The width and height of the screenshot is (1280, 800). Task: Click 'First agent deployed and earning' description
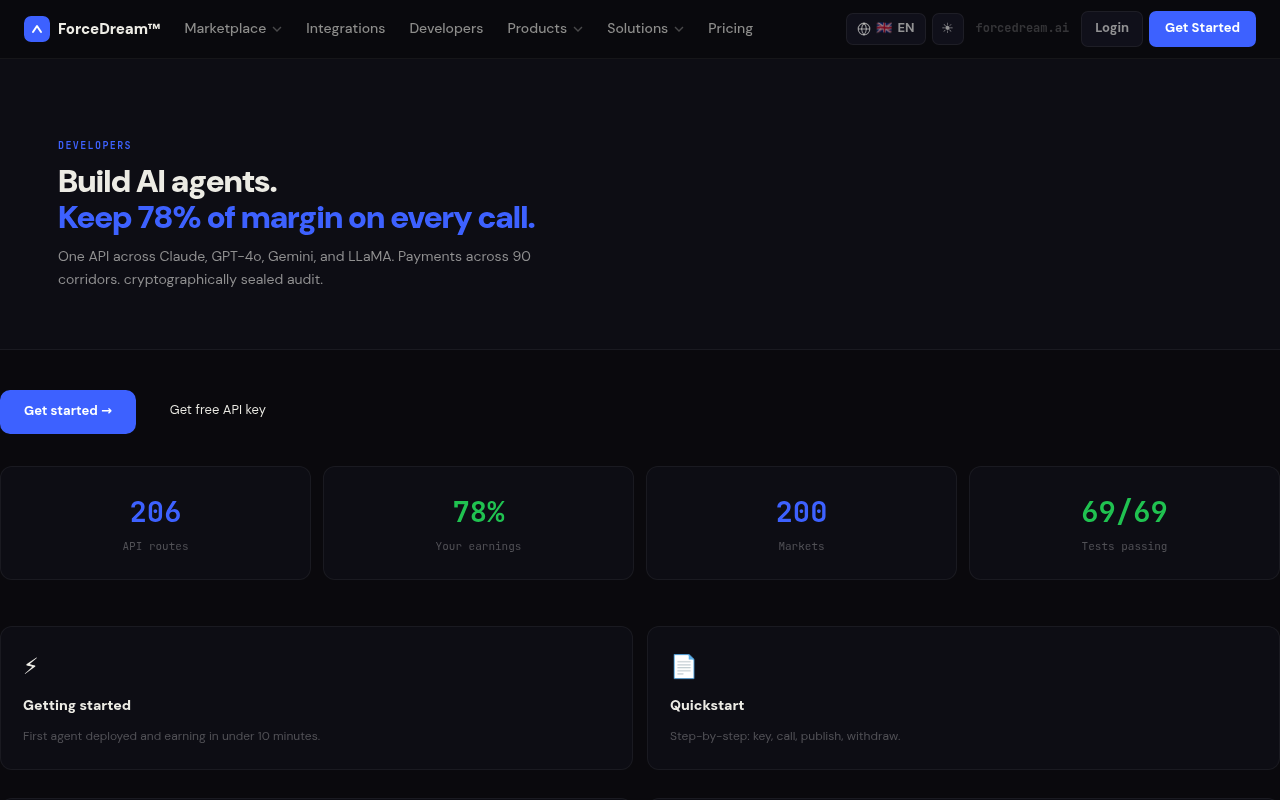(x=172, y=737)
